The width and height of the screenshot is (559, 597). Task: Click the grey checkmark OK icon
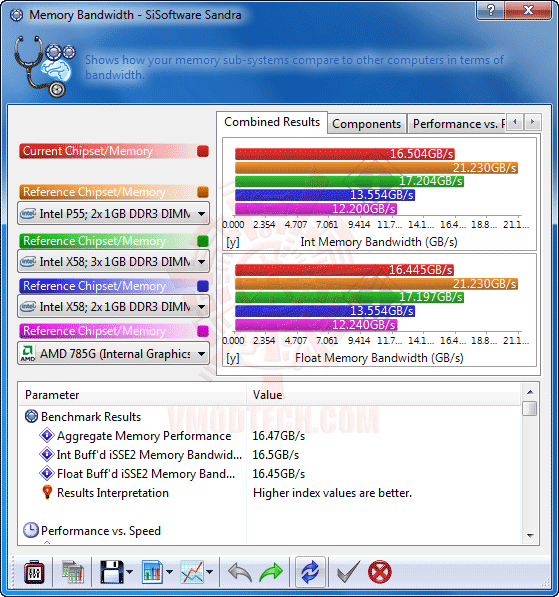click(348, 572)
